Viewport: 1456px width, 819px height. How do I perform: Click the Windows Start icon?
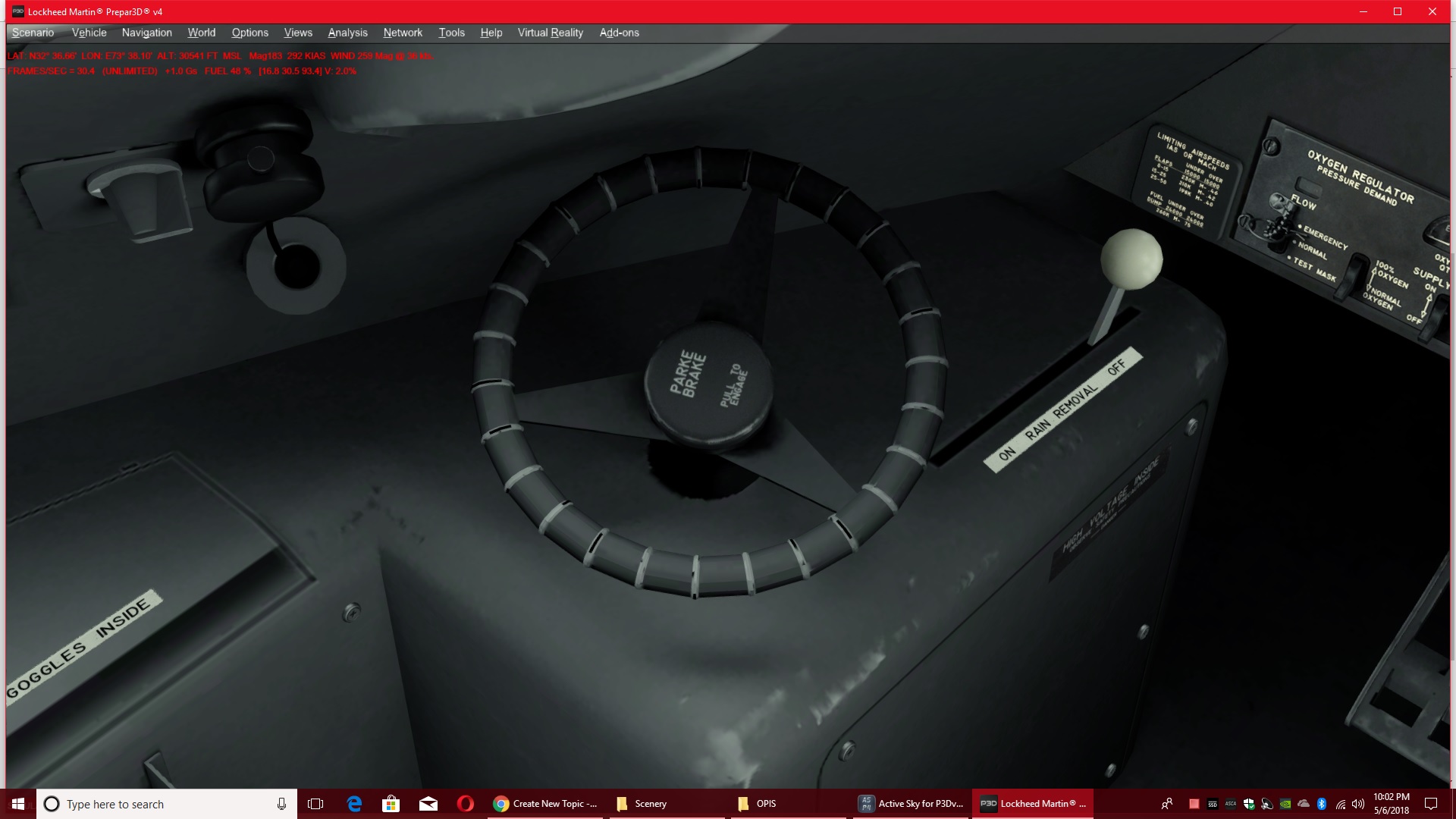pyautogui.click(x=18, y=804)
